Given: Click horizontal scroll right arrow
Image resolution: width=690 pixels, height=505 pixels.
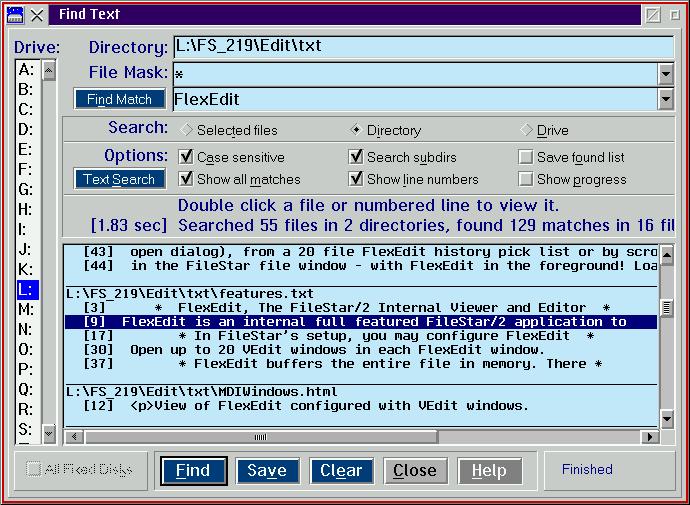Looking at the screenshot, I should [650, 437].
